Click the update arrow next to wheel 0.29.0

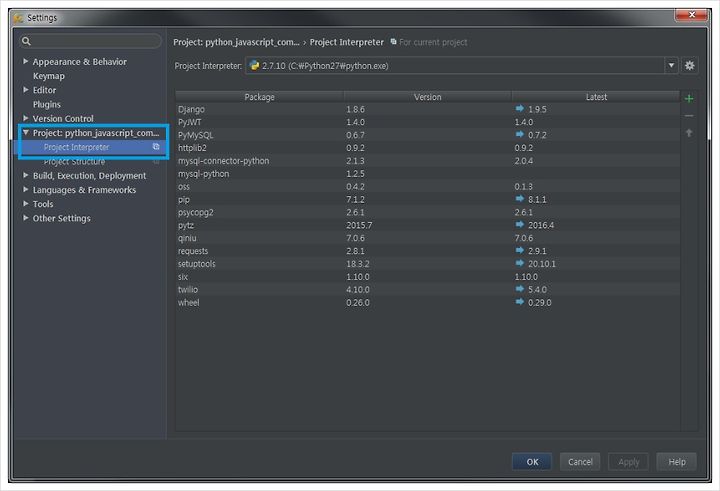point(519,302)
